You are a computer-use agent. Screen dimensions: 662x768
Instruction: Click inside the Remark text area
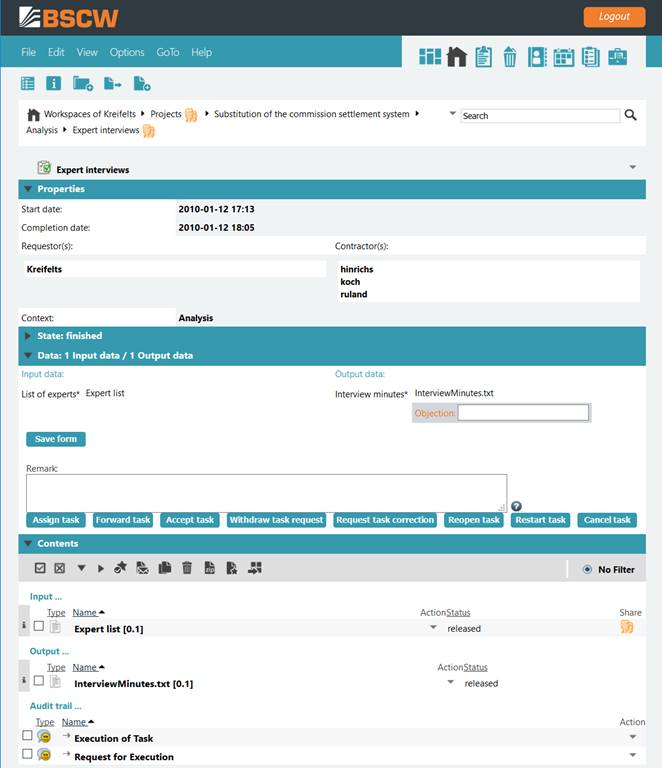coord(266,492)
